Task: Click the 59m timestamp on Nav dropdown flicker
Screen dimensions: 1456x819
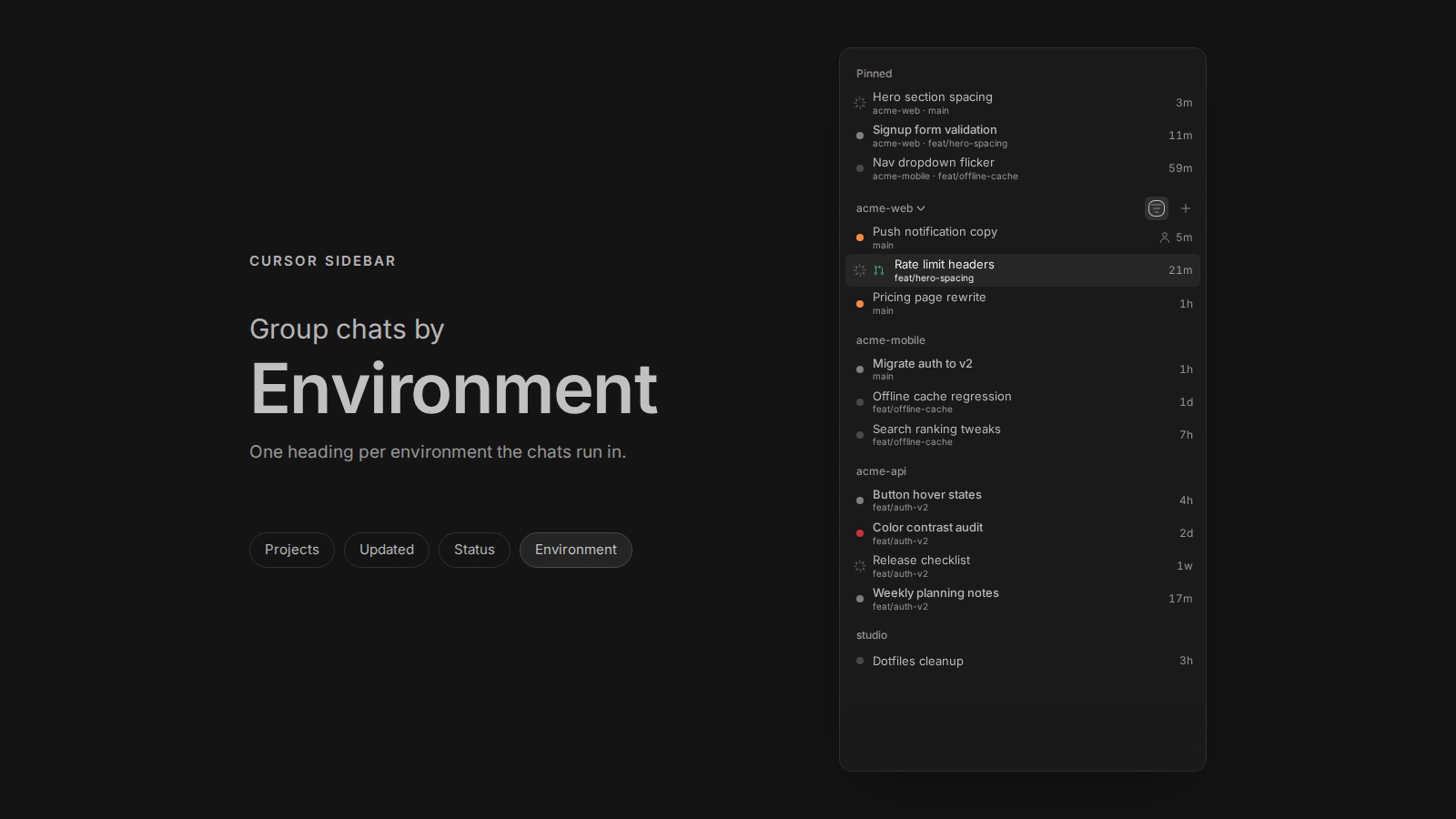Action: tap(1180, 168)
